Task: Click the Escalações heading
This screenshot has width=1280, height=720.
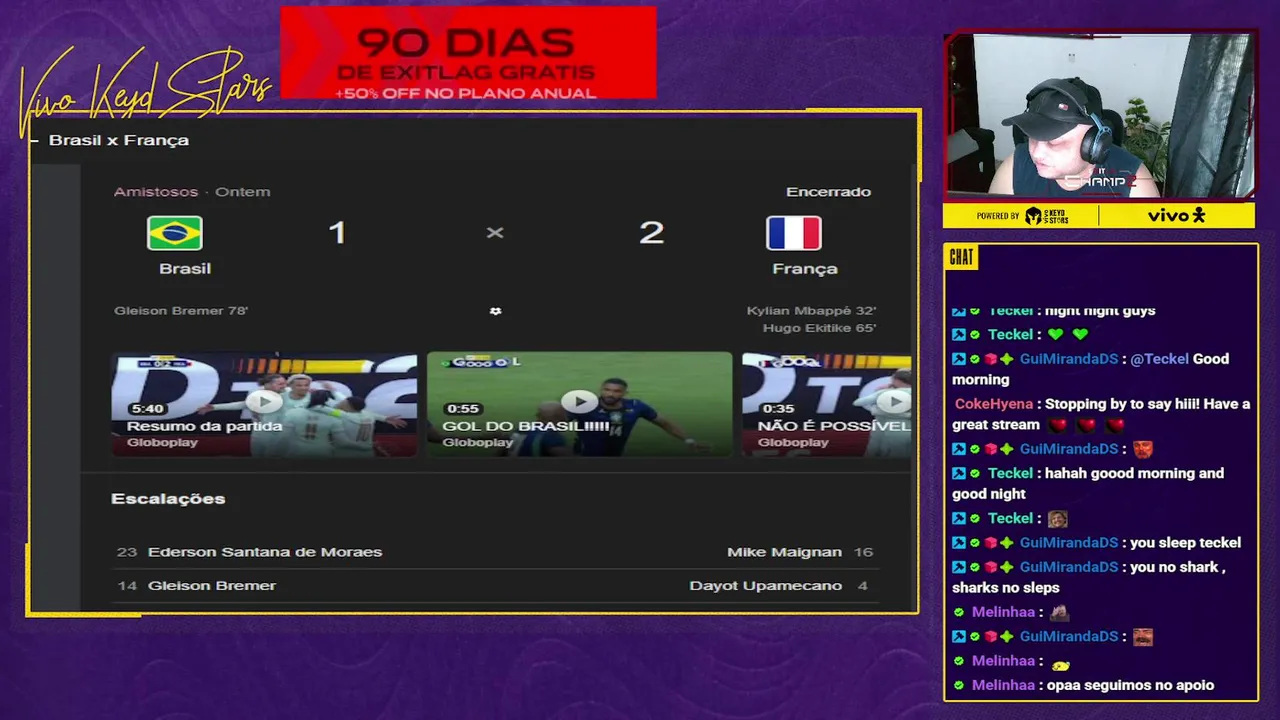Action: pos(168,498)
